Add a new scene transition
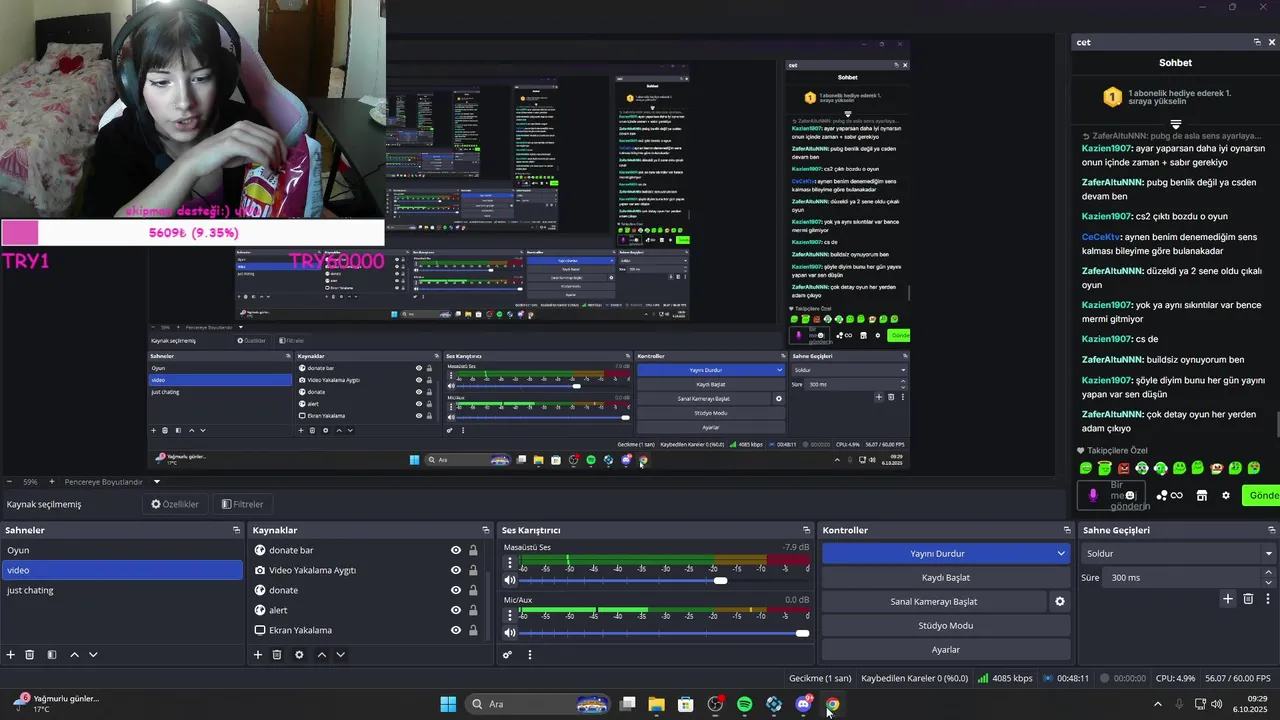The width and height of the screenshot is (1280, 720). pos(1228,599)
